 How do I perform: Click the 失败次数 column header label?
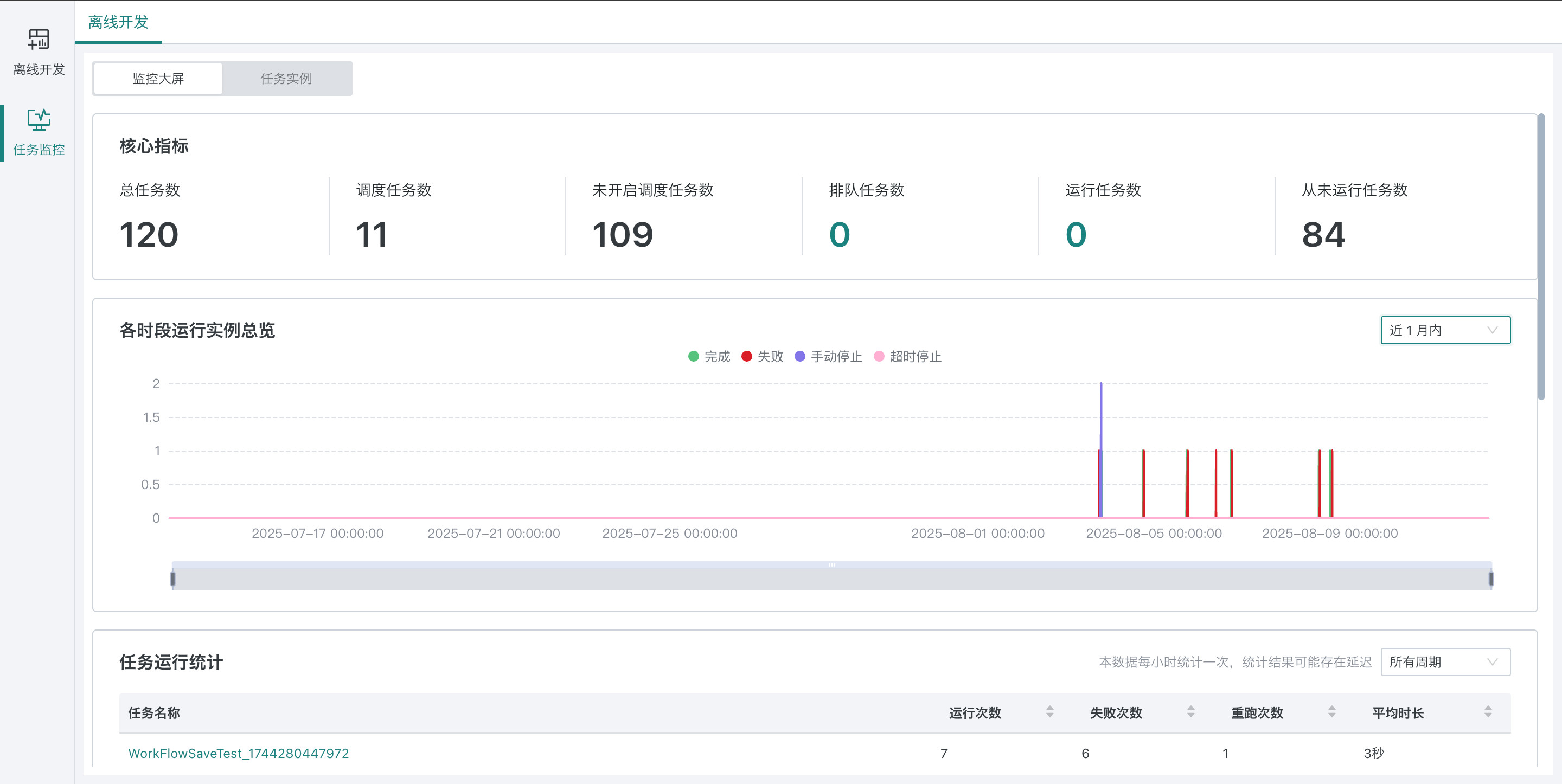[1116, 713]
